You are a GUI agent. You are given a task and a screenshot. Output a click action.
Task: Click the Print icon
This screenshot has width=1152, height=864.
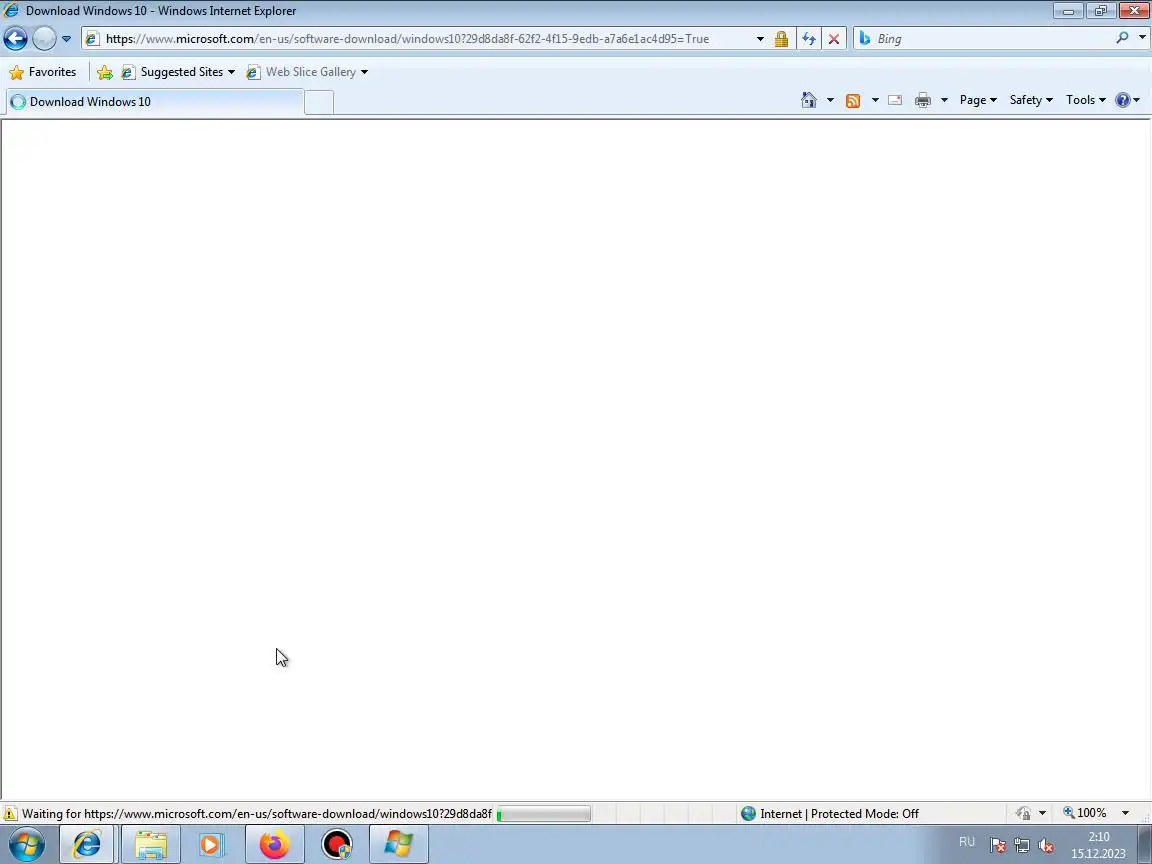(x=923, y=100)
